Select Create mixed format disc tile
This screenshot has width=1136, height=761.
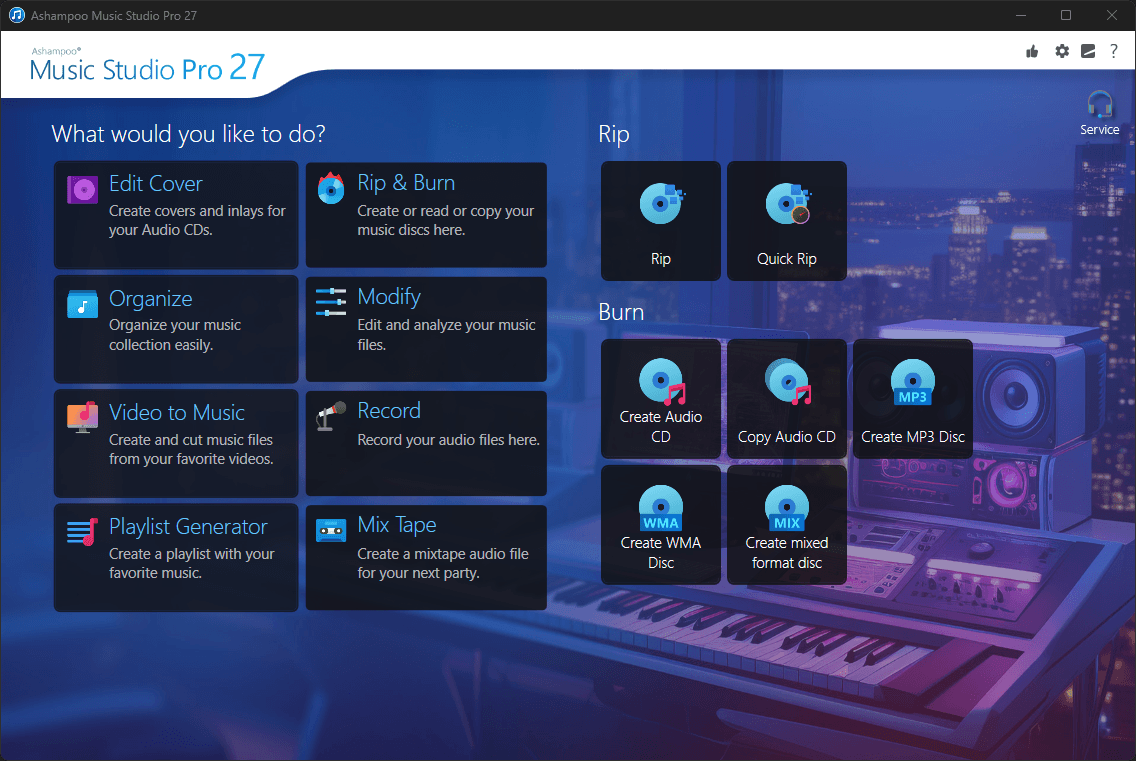(x=787, y=525)
